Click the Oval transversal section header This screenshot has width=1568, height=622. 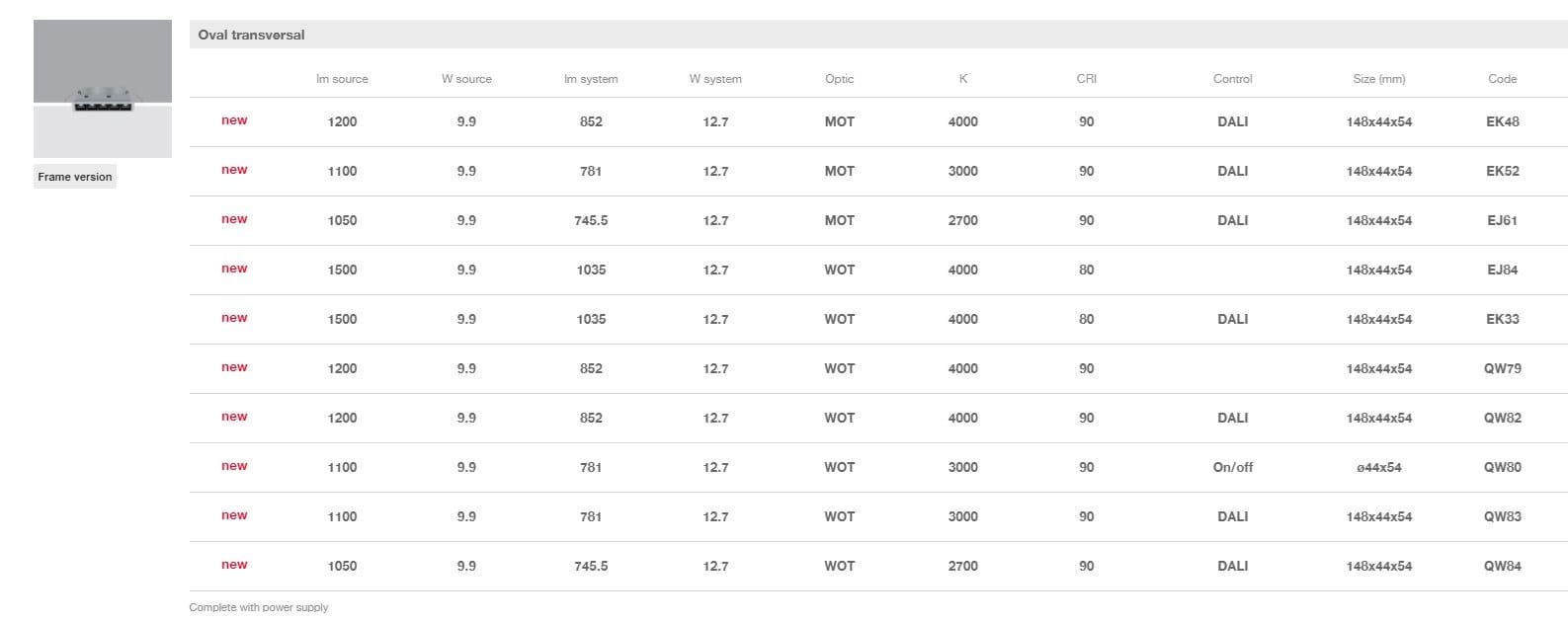(x=252, y=35)
